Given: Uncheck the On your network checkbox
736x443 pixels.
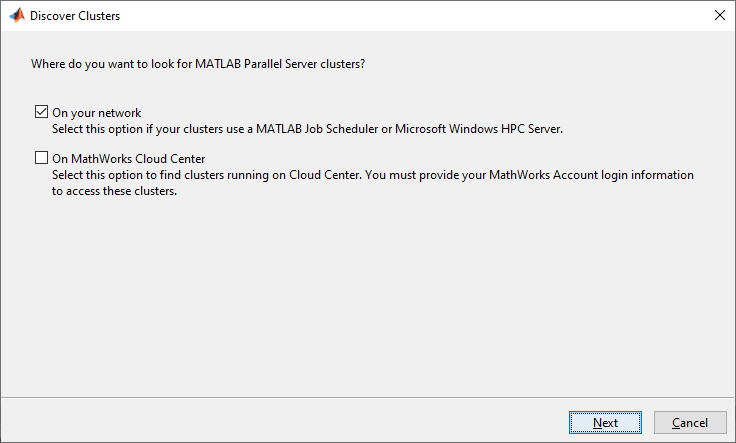Looking at the screenshot, I should (41, 113).
